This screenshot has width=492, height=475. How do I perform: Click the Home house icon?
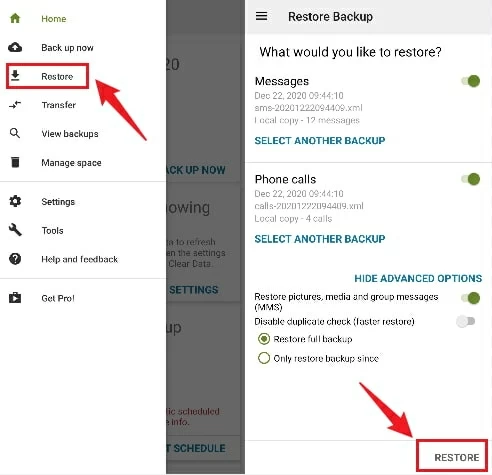point(15,18)
